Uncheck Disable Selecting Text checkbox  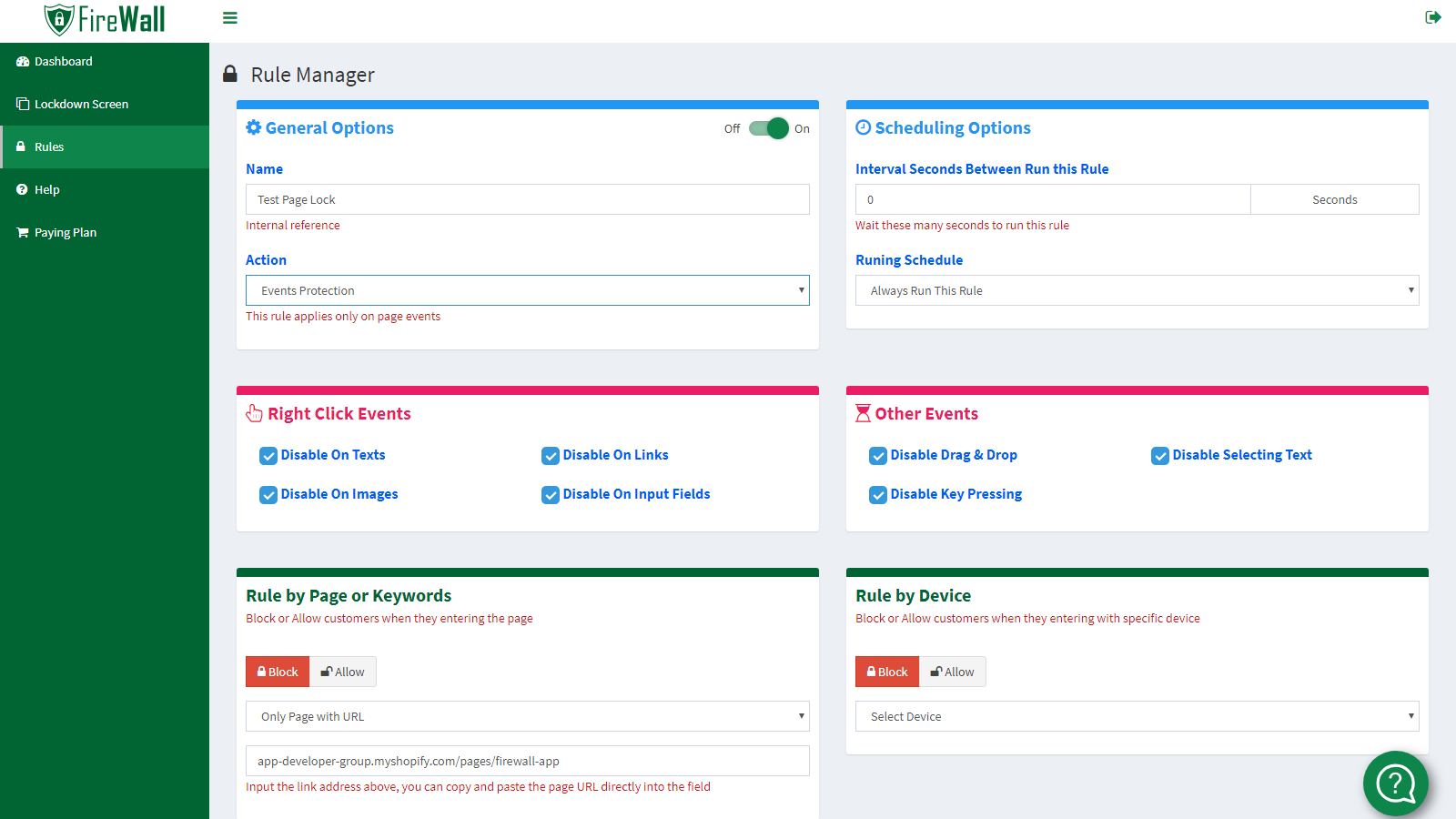point(1160,456)
